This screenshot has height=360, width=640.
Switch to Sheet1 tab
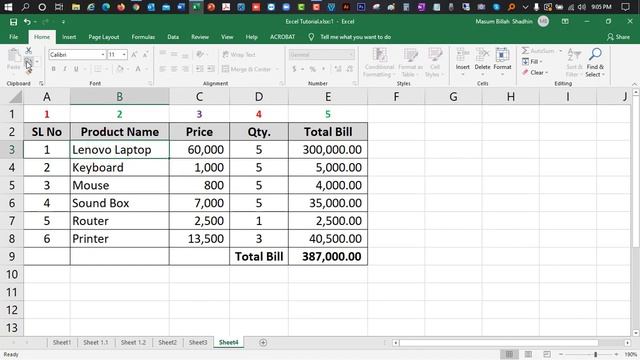pos(62,342)
